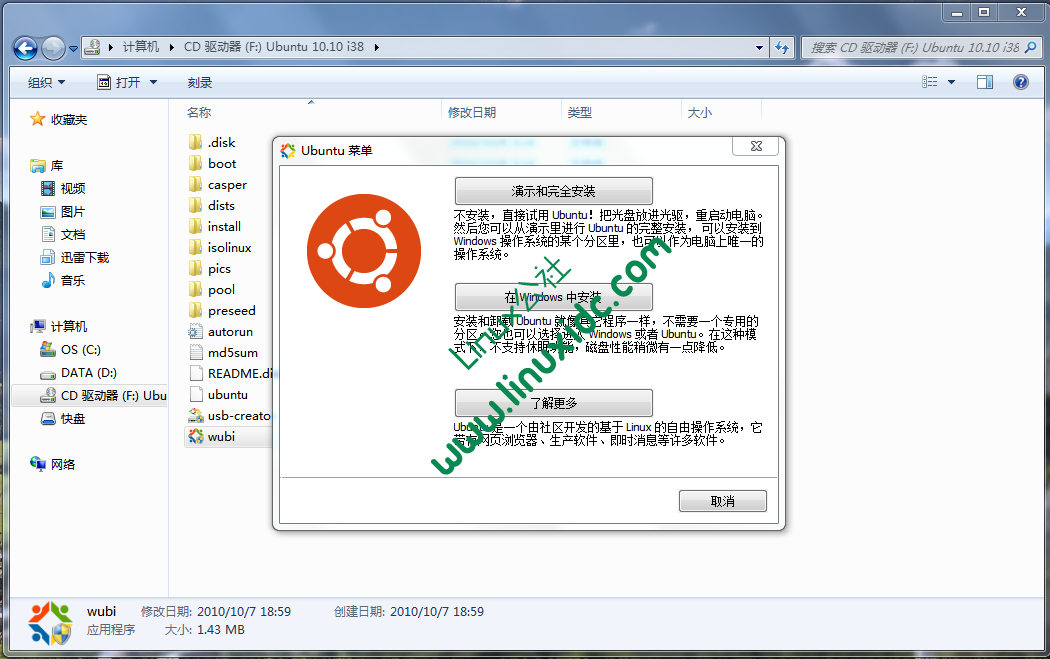Cancel the Ubuntu menu with 取消
Viewport: 1050px width, 659px height.
pos(722,501)
